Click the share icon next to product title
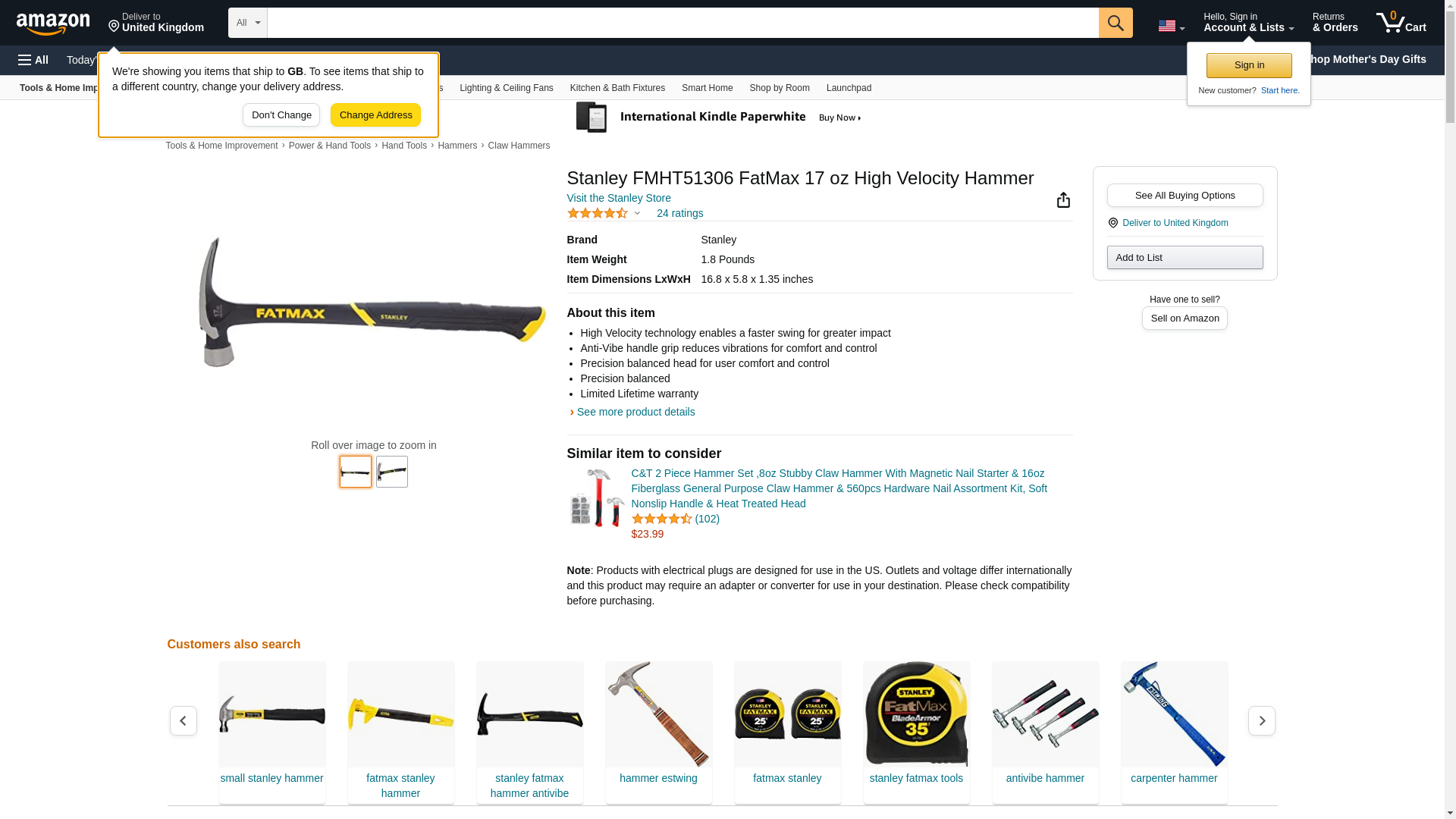 pos(1063,199)
